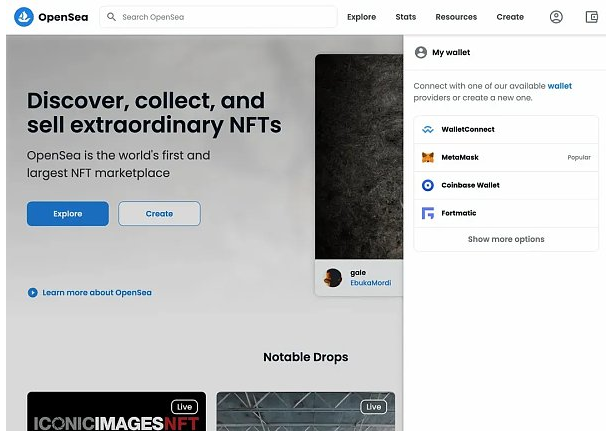This screenshot has width=606, height=431.
Task: Toggle the wallet icon in navbar
Action: (x=592, y=17)
